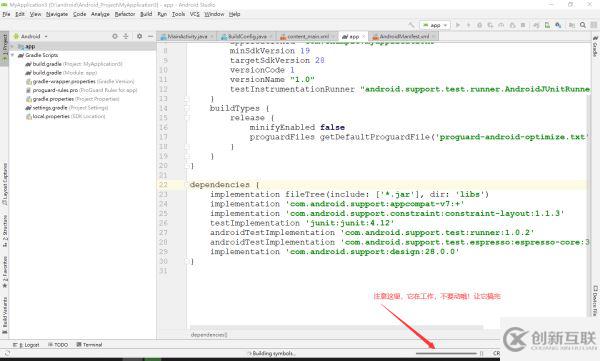Select build.gradle (Project: MyApplication3)
The width and height of the screenshot is (600, 361).
pyautogui.click(x=74, y=64)
